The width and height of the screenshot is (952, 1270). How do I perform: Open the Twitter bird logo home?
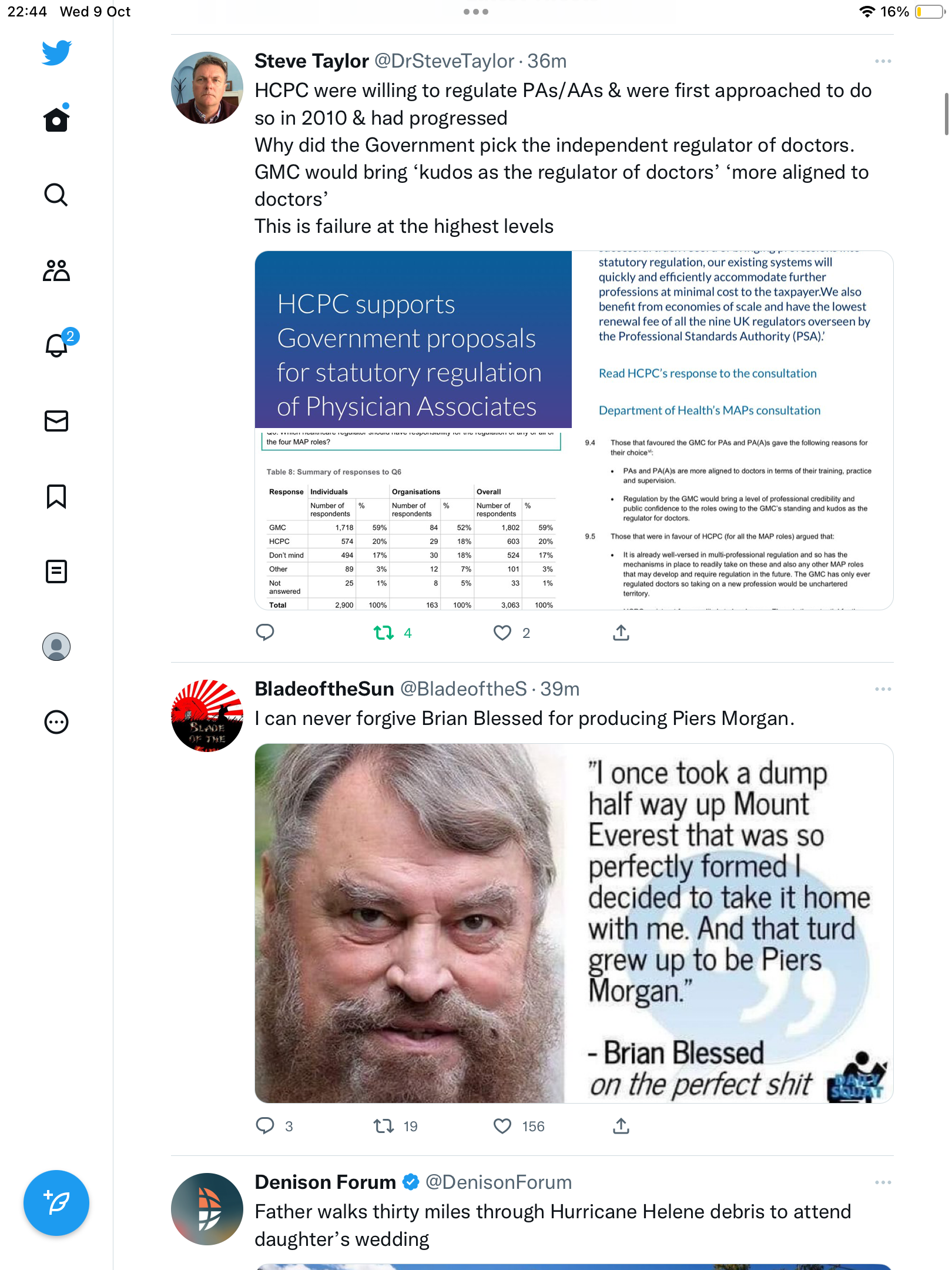pos(56,52)
